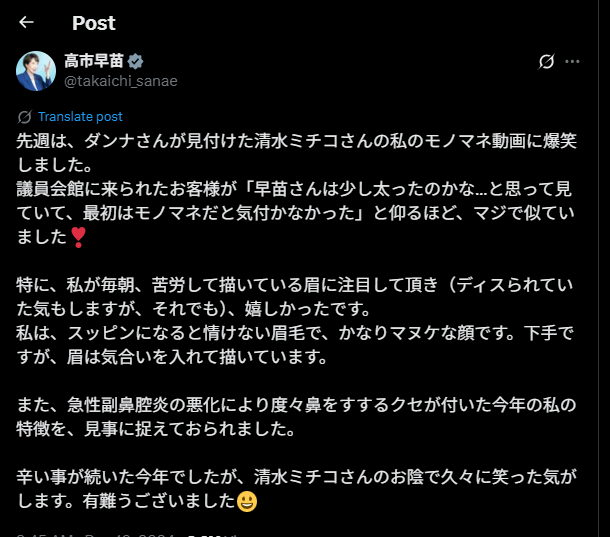Viewport: 610px width, 537px height.
Task: Open the three-dot More options menu
Action: (572, 61)
